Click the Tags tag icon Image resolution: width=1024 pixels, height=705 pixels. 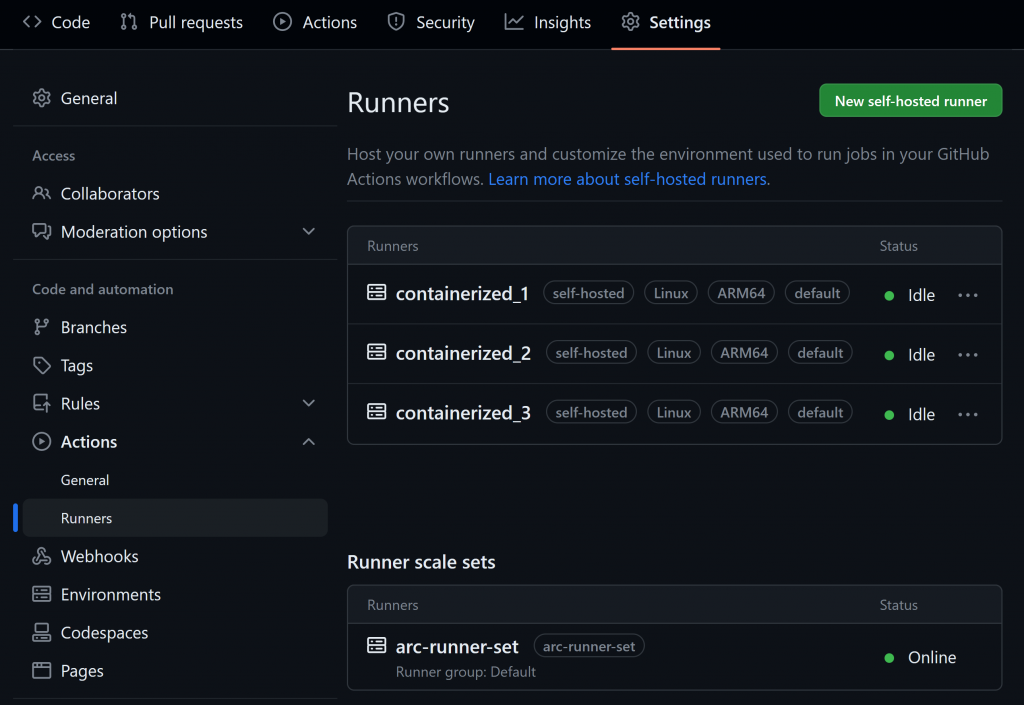click(42, 365)
